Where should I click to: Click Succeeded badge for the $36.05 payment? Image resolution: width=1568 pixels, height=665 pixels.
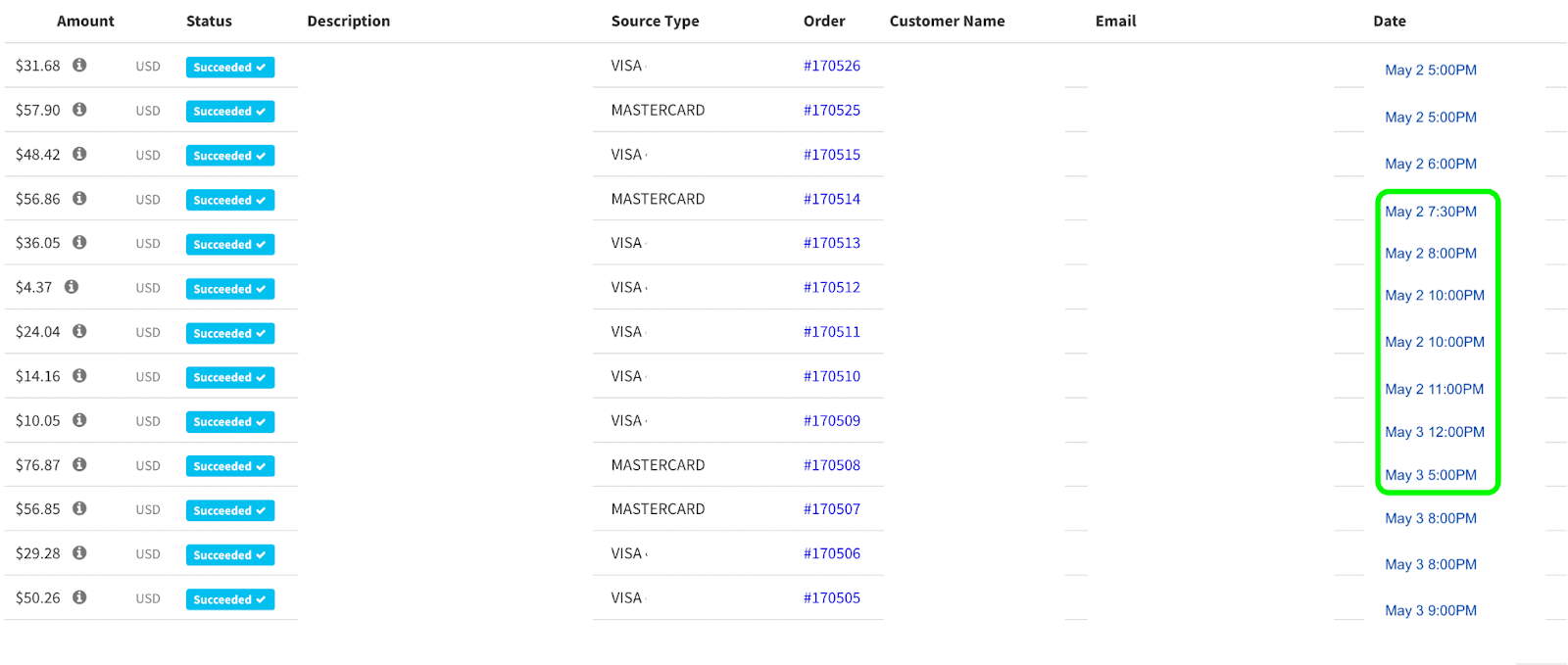click(229, 245)
